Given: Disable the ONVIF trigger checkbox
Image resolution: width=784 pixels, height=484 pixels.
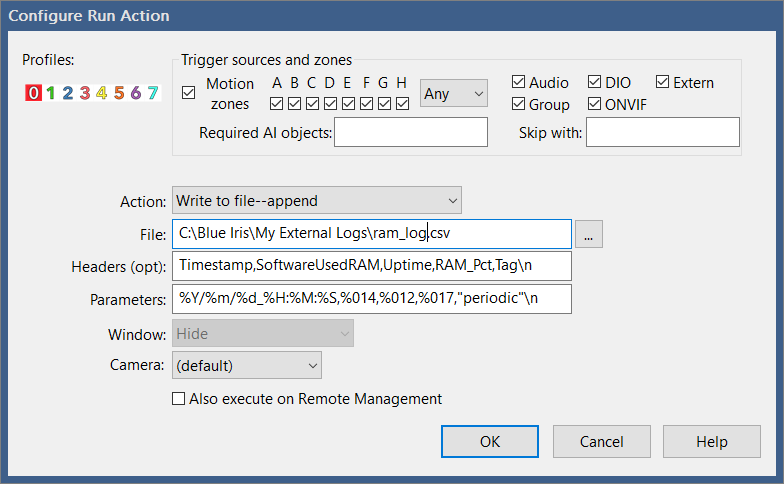Looking at the screenshot, I should (594, 104).
